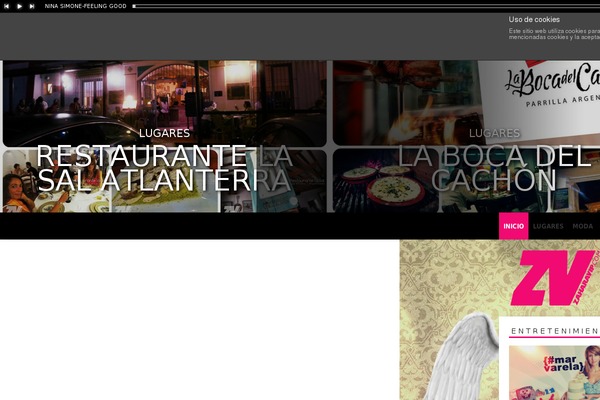Open the LUGARES menu item in navigation bar
The width and height of the screenshot is (600, 400).
pos(548,226)
